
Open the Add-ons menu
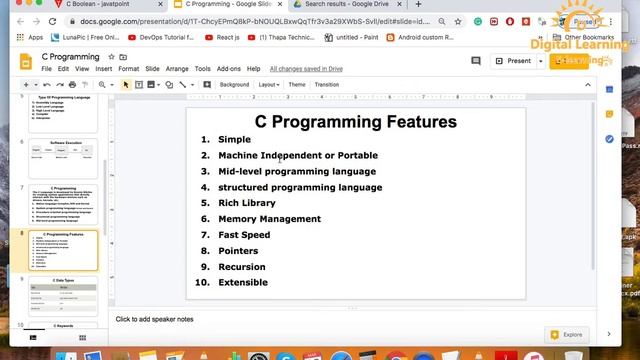click(x=229, y=69)
